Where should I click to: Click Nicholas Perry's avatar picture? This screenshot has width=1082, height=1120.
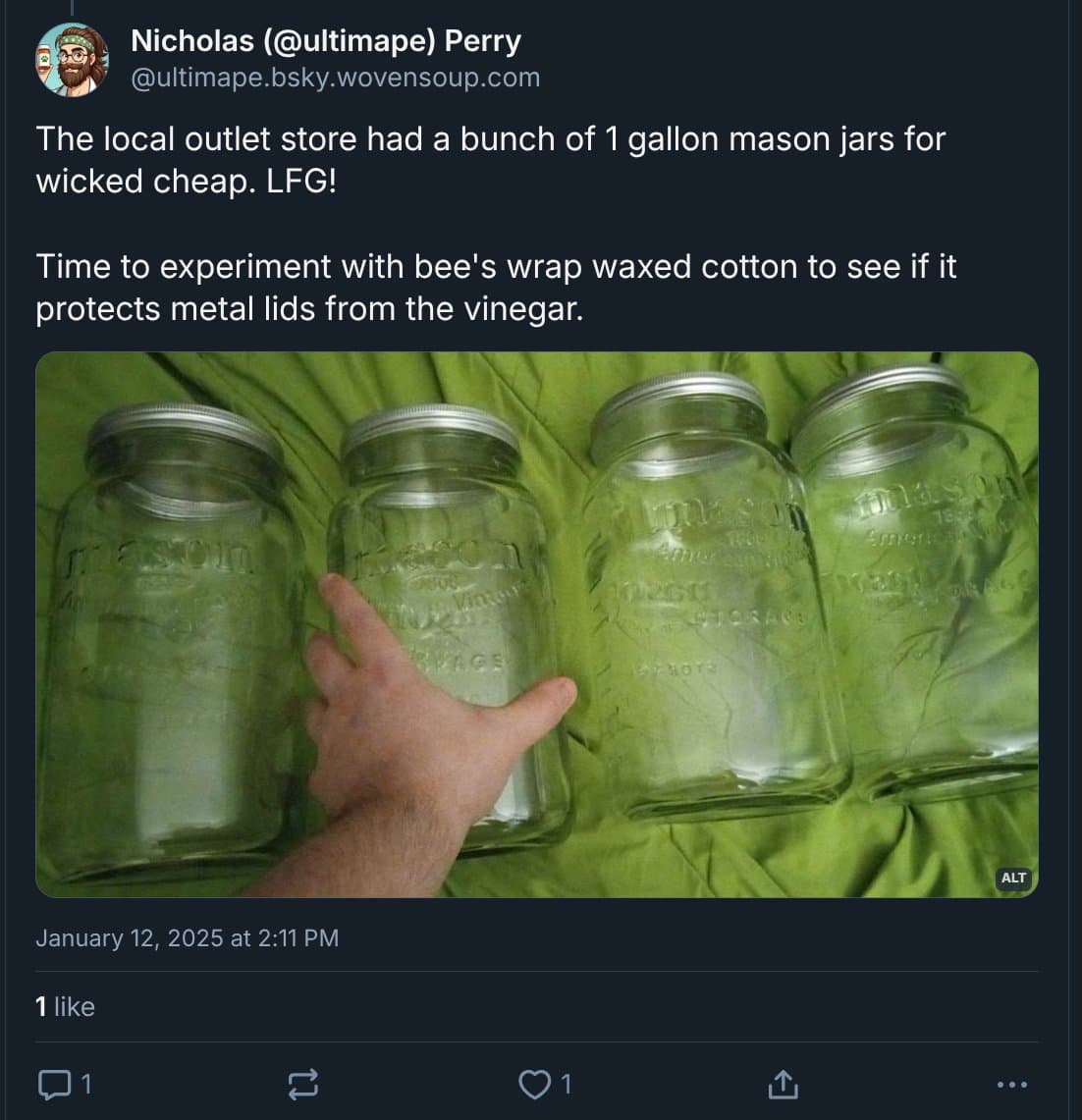point(73,59)
